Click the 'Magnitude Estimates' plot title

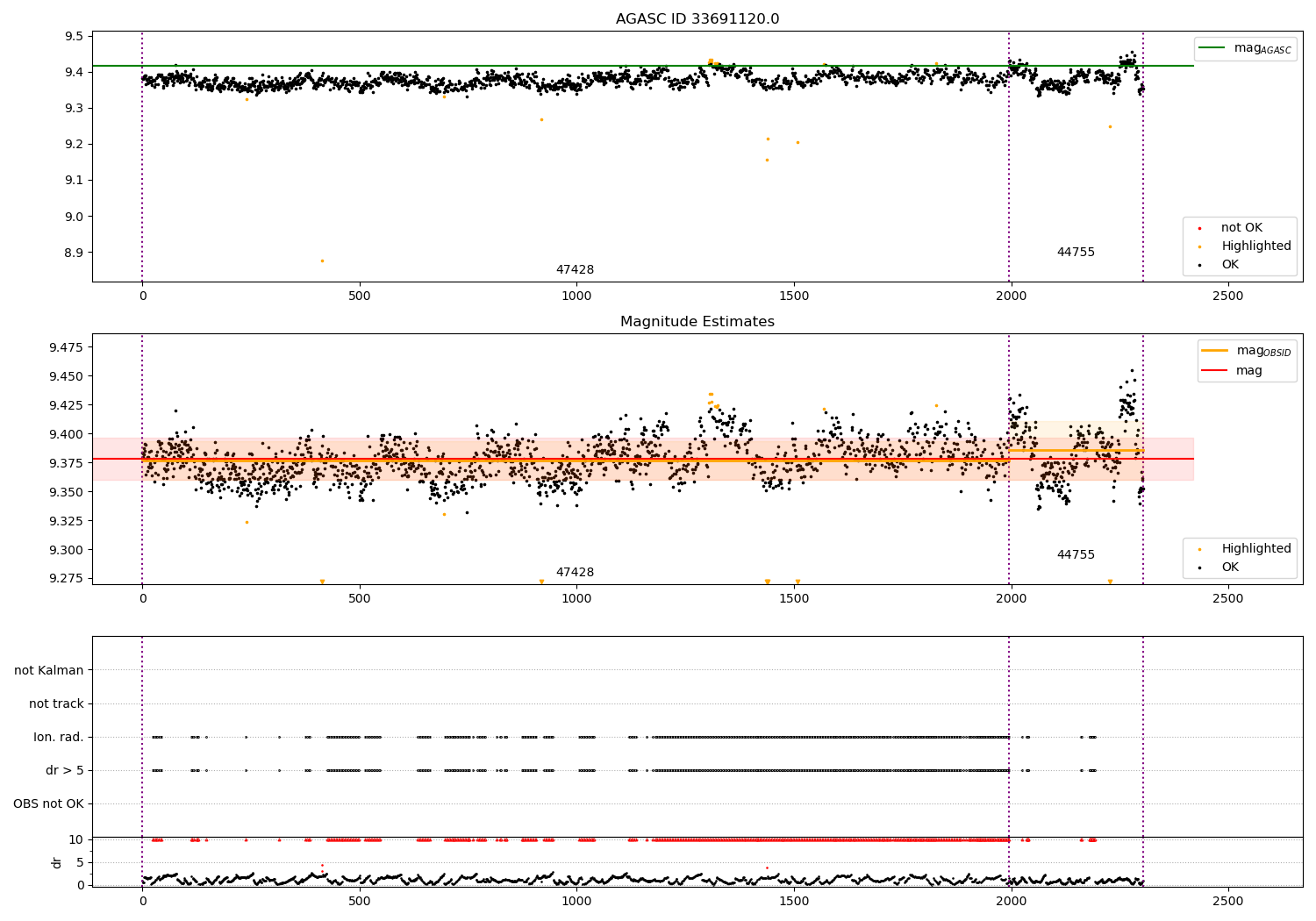point(697,322)
